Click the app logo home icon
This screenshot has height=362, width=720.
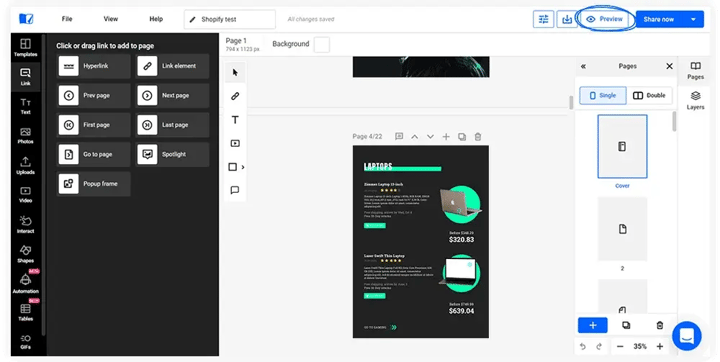26,19
